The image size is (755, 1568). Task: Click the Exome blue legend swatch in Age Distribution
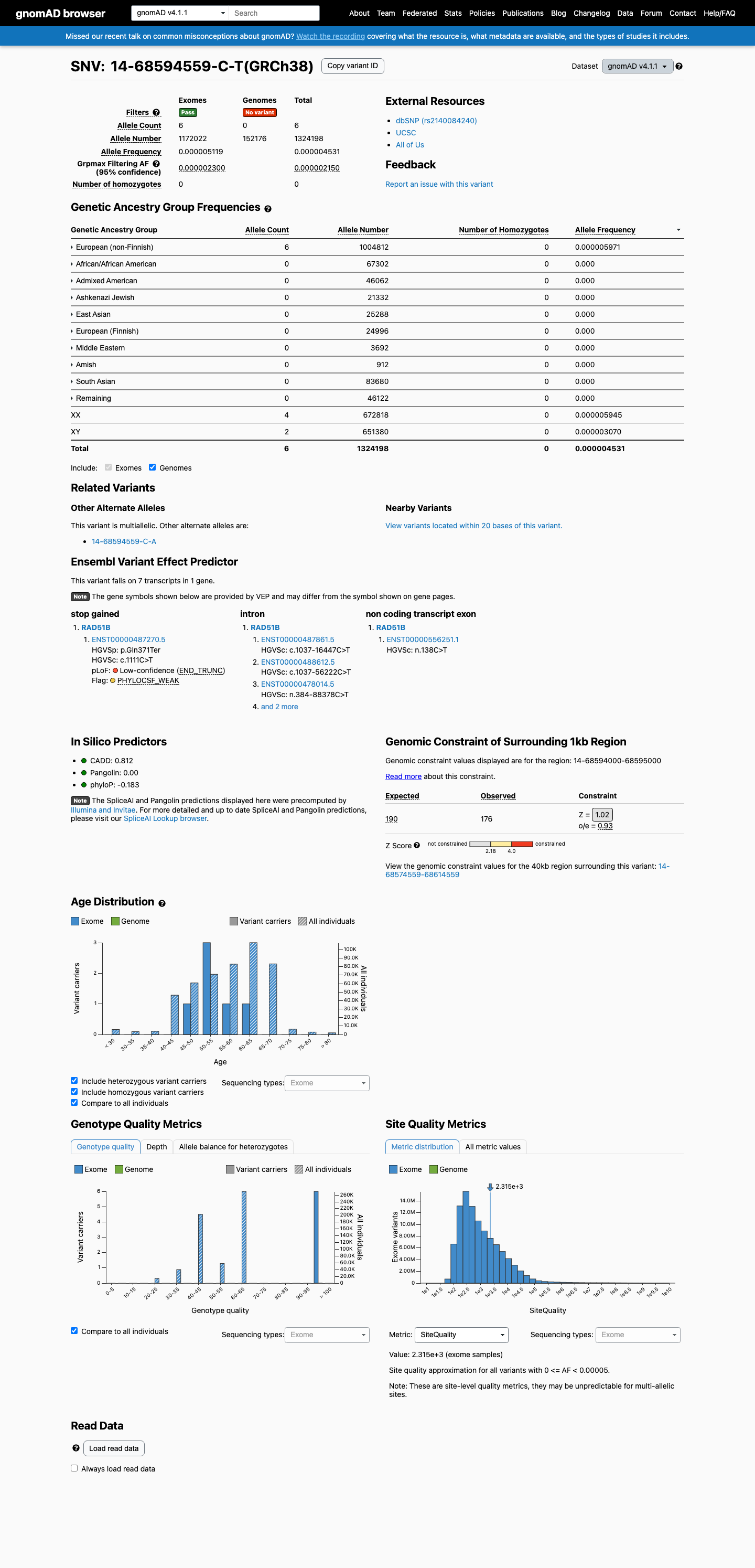point(75,921)
